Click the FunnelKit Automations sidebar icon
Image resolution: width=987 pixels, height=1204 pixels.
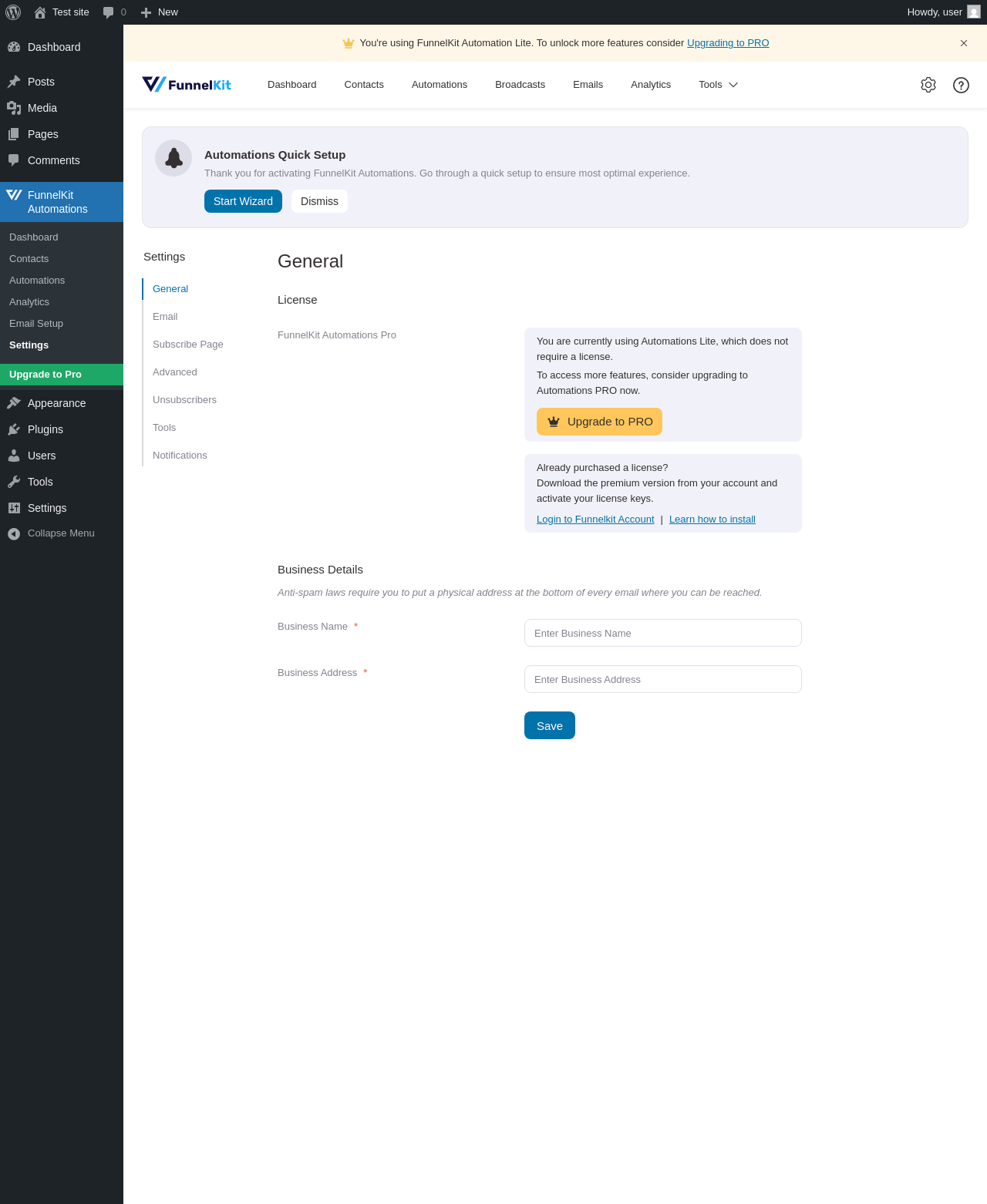point(14,195)
